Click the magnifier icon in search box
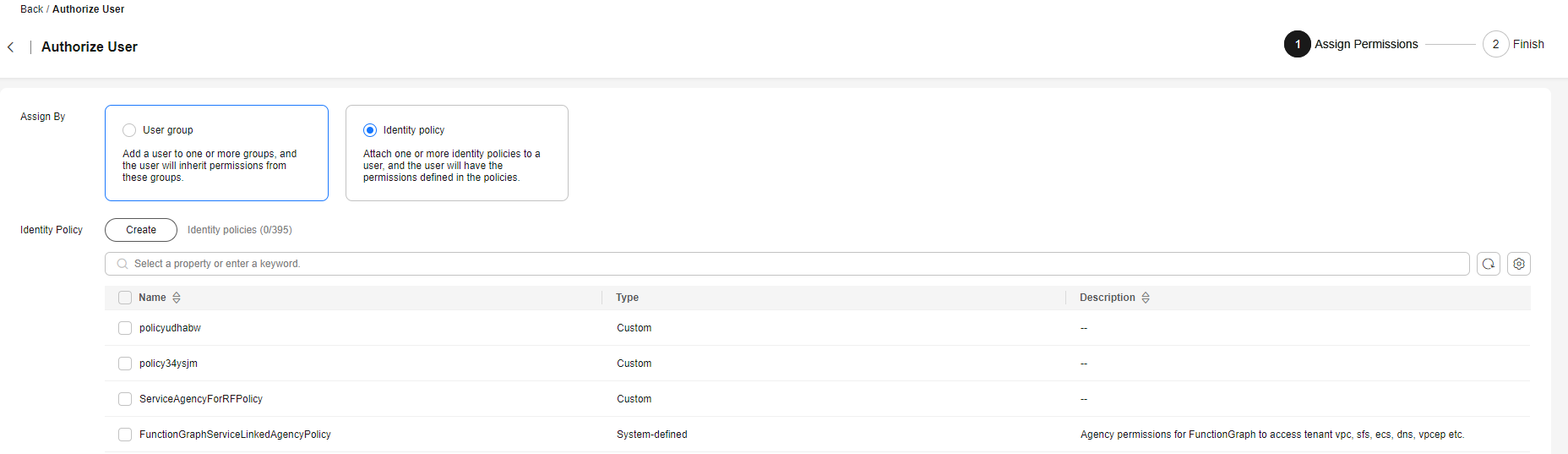The width and height of the screenshot is (1568, 454). click(122, 264)
